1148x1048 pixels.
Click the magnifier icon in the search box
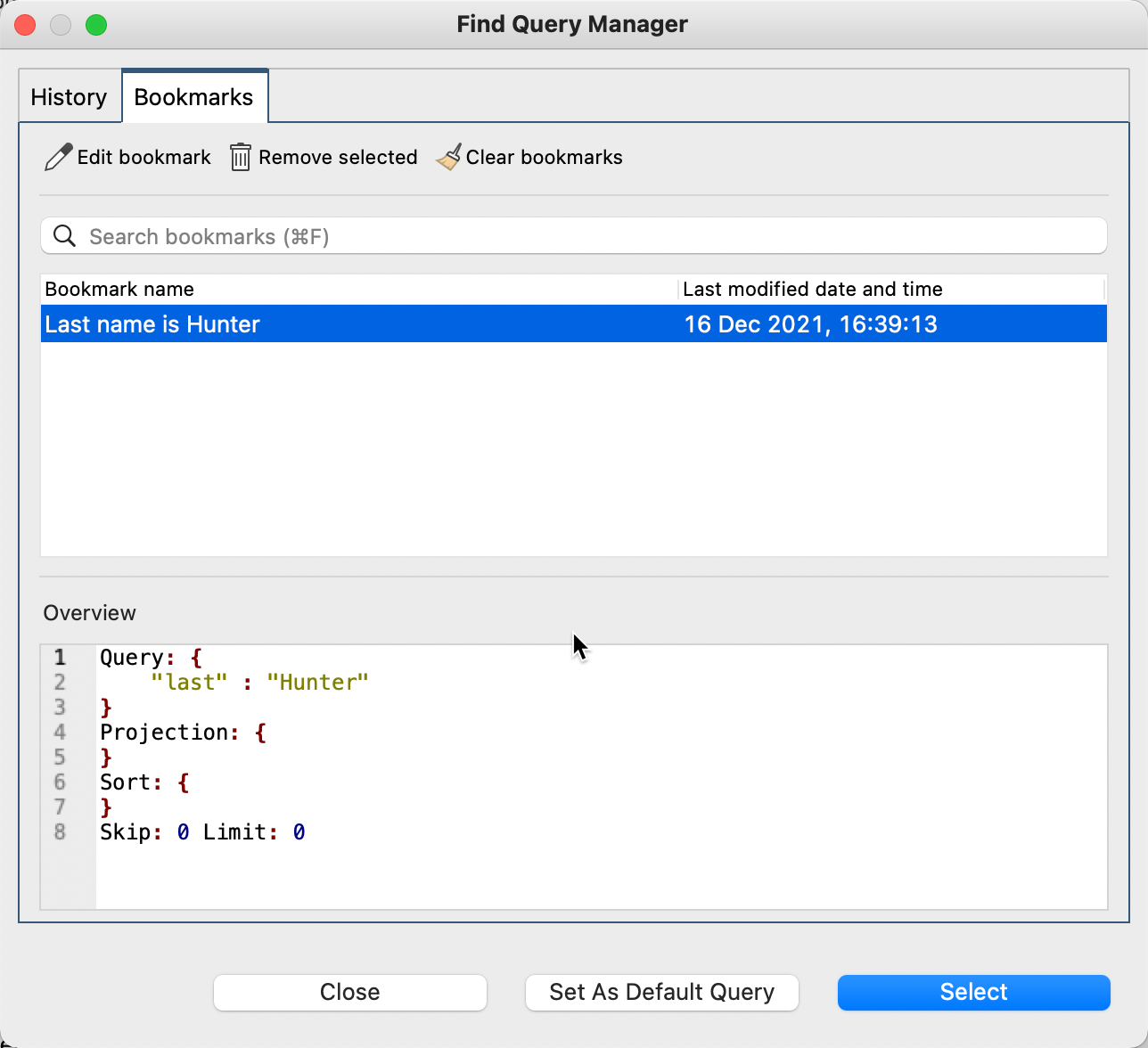[x=64, y=236]
